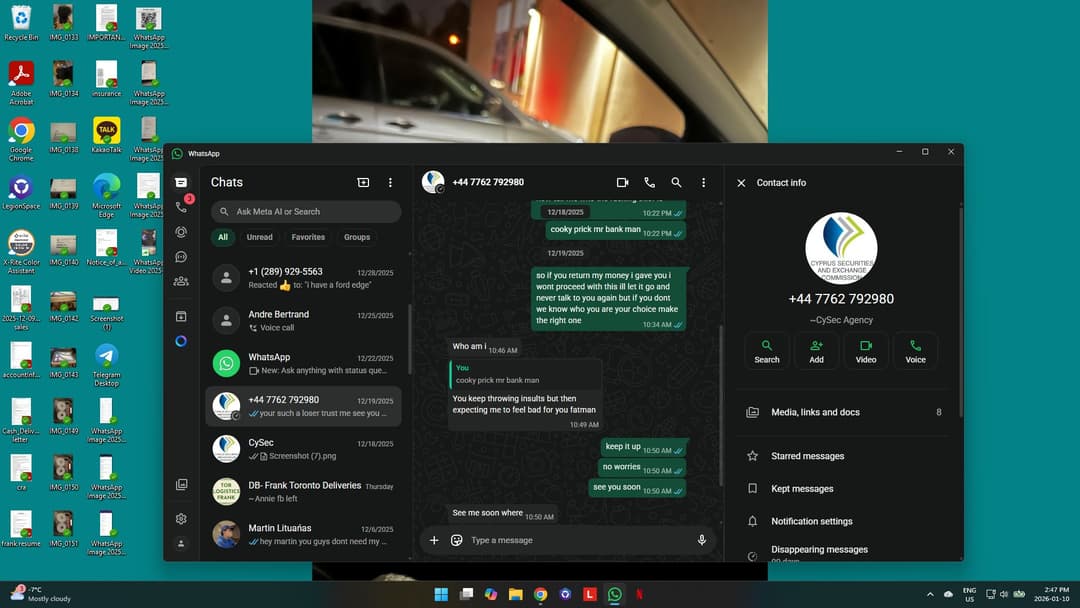This screenshot has height=608, width=1080.
Task: Start a new chat from the Chats header
Action: (363, 182)
